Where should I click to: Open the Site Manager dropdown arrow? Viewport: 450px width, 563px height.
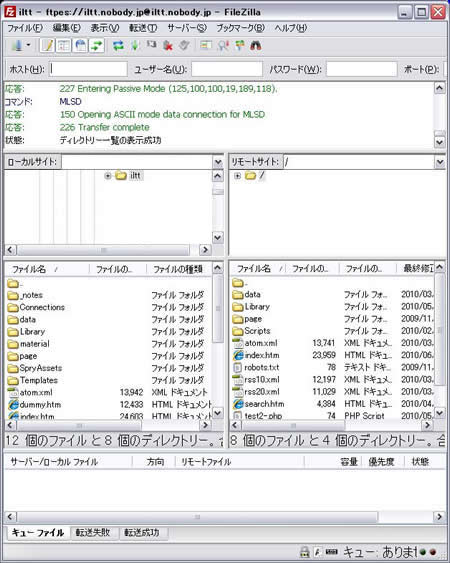pyautogui.click(x=28, y=46)
